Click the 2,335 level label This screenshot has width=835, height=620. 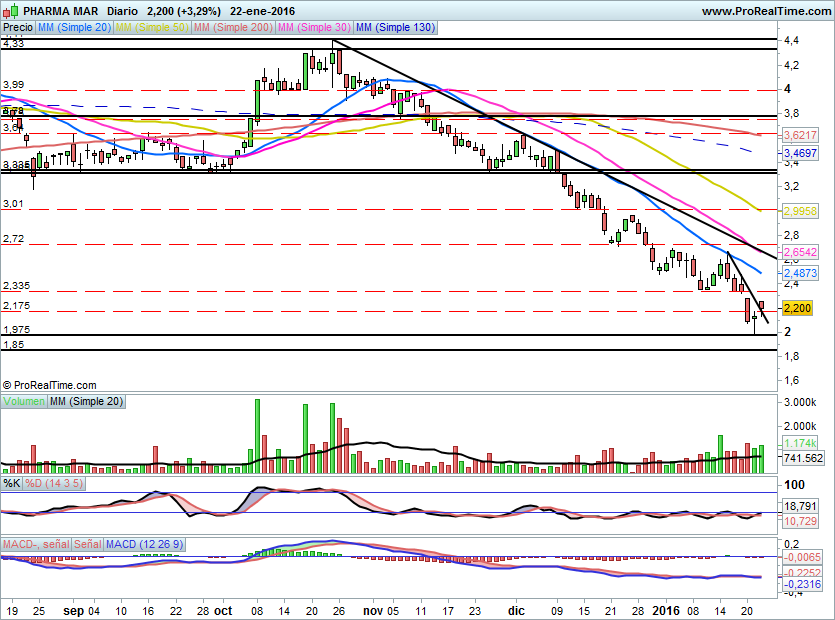tap(16, 286)
